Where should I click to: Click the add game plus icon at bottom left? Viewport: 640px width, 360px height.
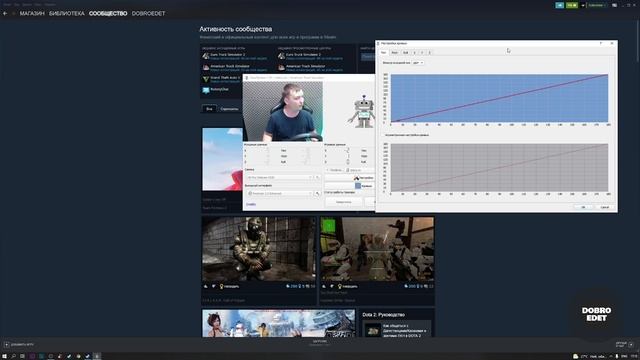click(7, 344)
